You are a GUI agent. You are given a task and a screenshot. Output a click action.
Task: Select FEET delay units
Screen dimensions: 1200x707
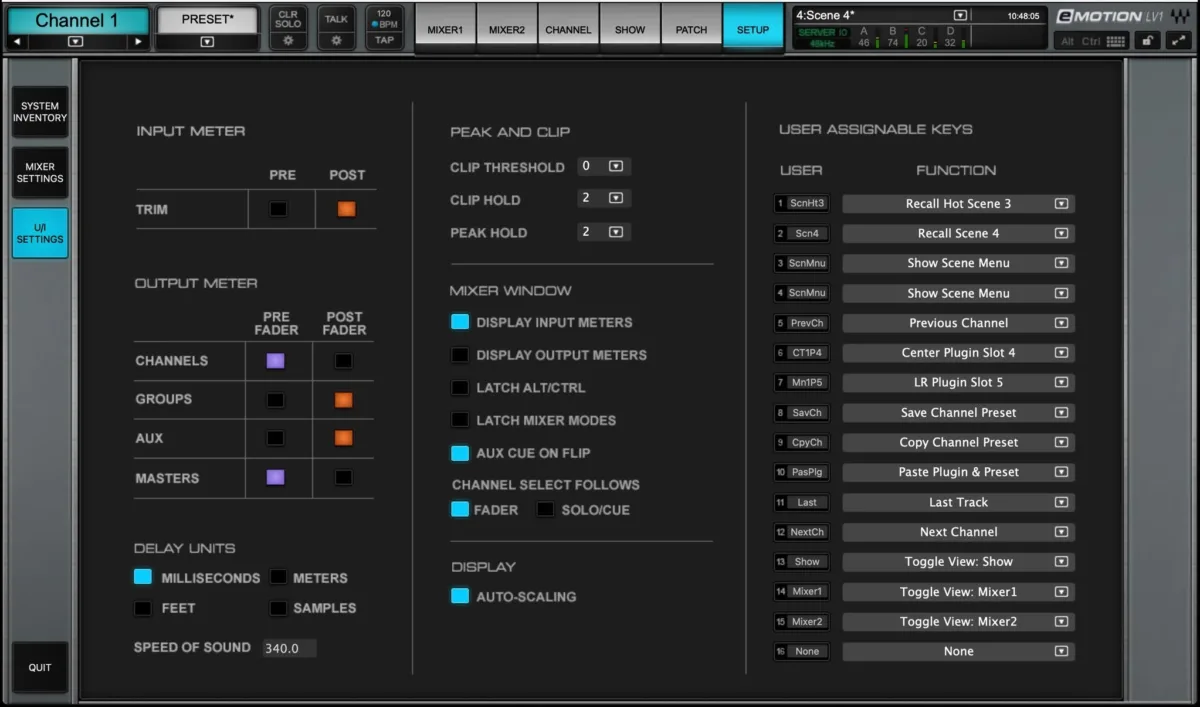(x=143, y=607)
